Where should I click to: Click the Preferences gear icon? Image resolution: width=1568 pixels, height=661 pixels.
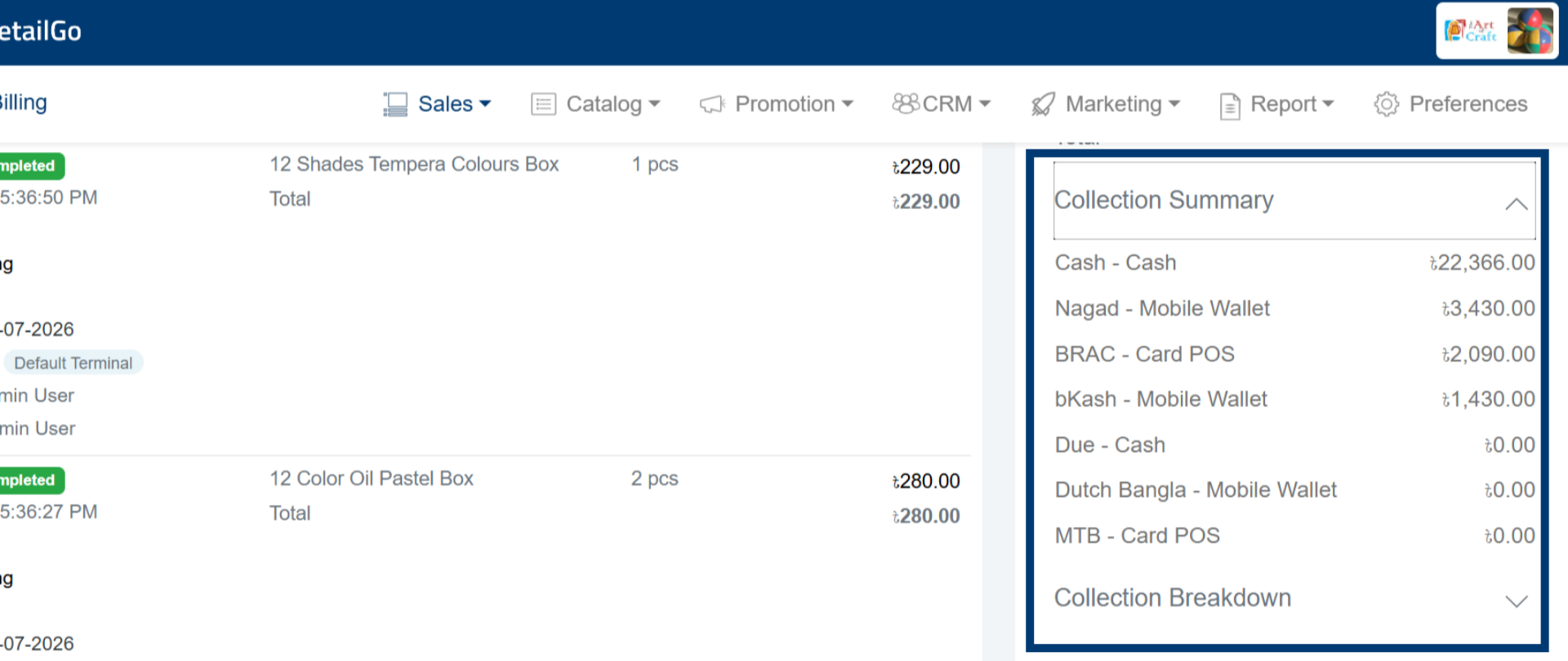pos(1387,104)
